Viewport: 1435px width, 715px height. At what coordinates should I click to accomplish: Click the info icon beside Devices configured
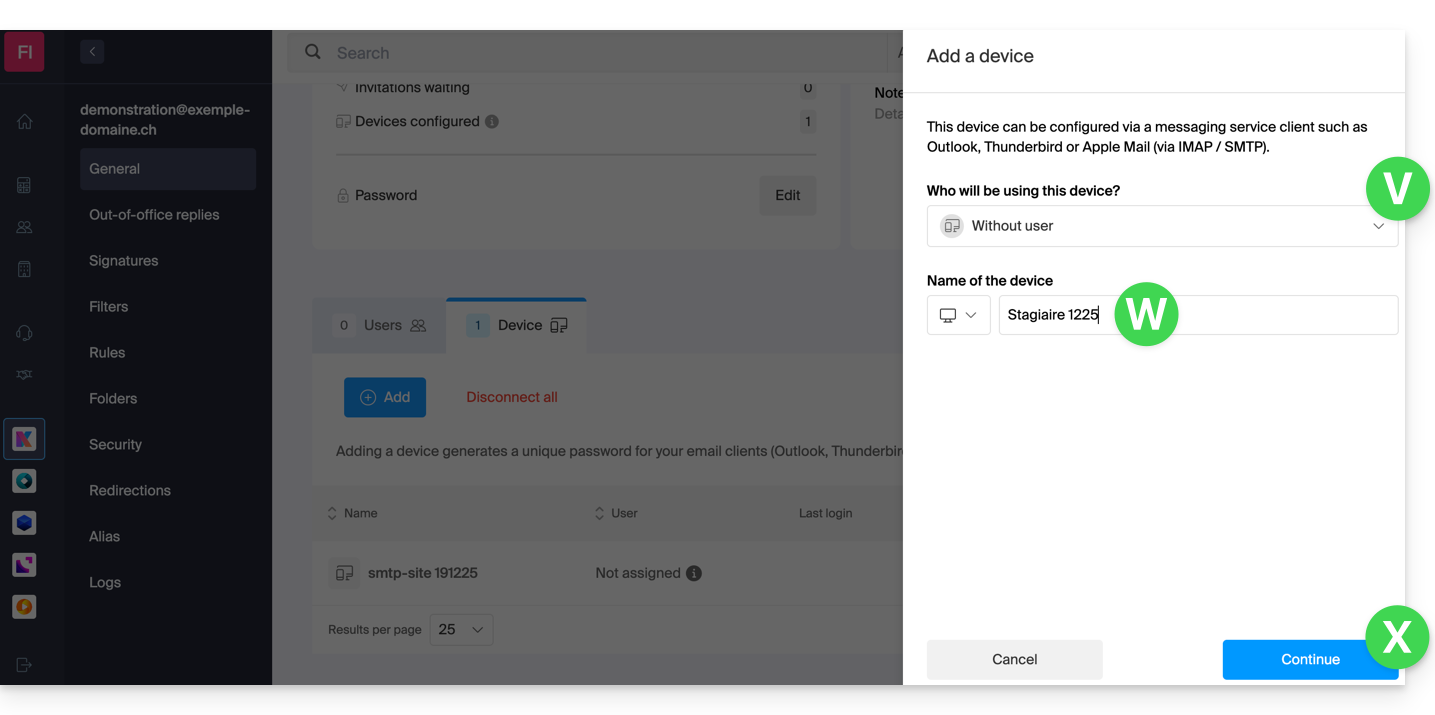pos(492,122)
